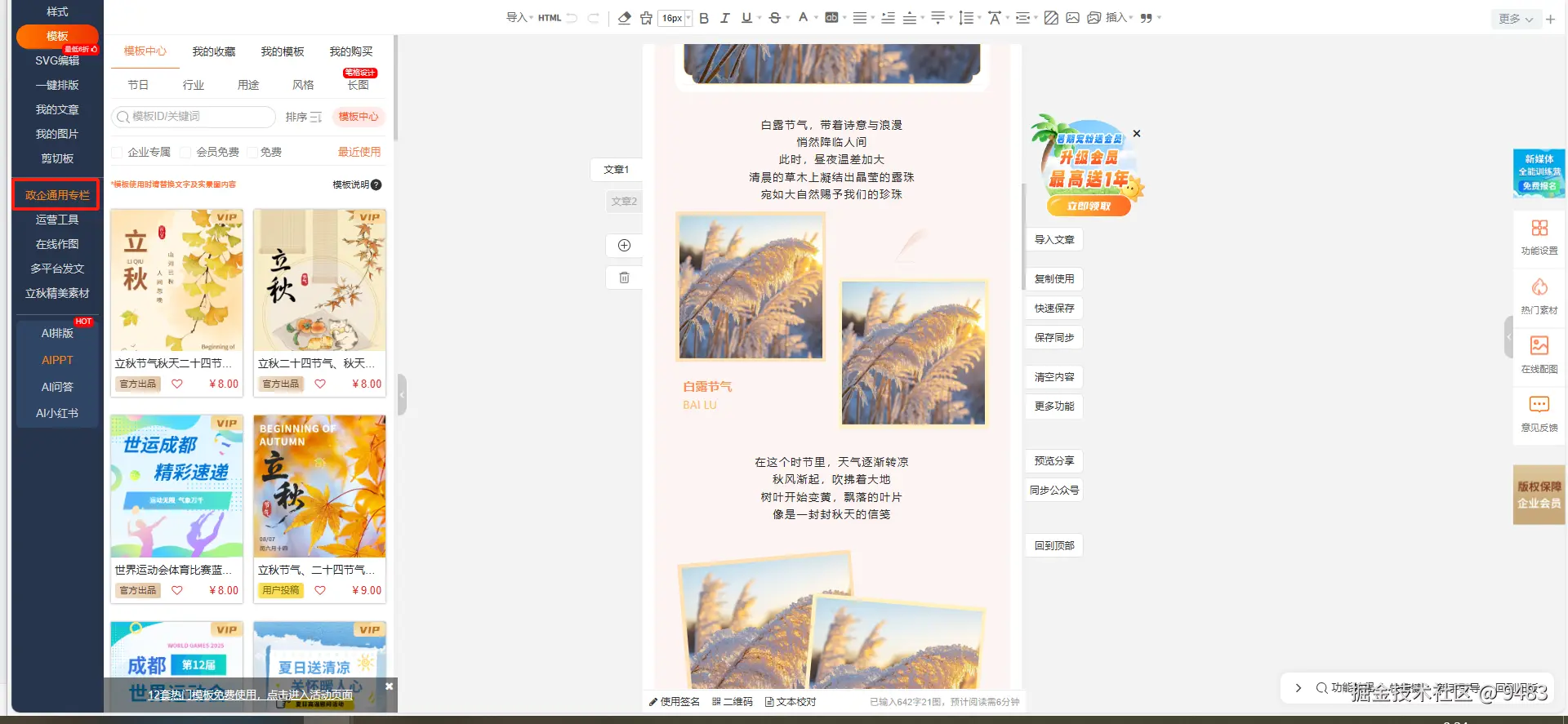
Task: Favorite the 立秋节气秋天二十四节 template heart
Action: [177, 384]
